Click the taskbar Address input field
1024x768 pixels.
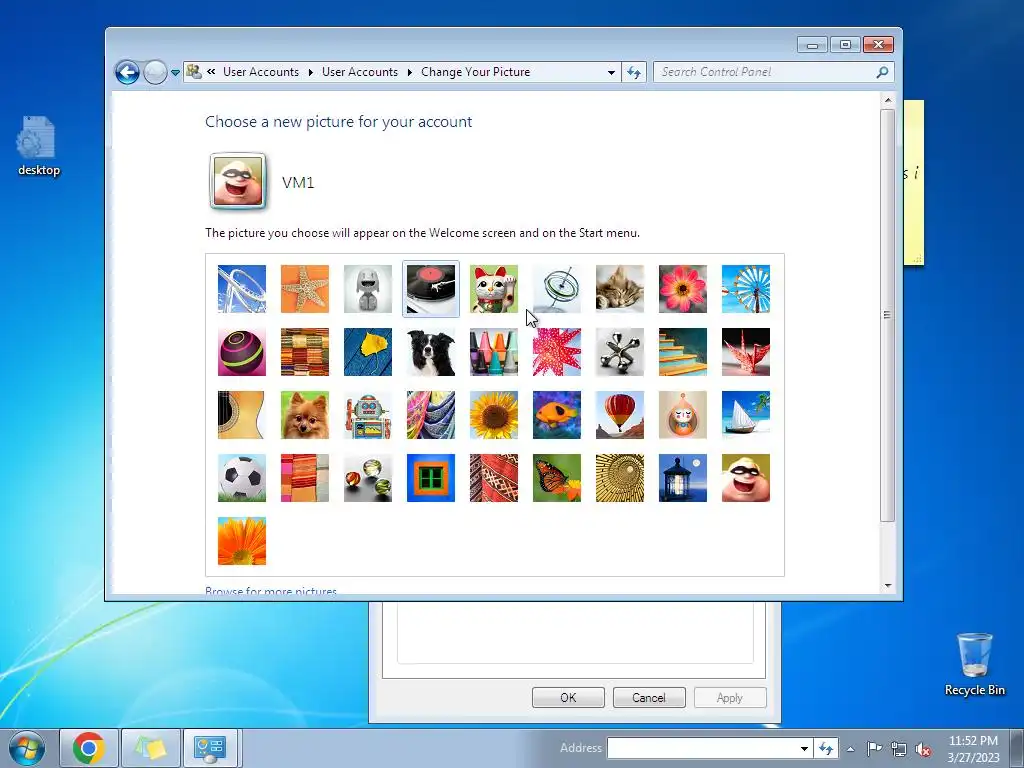click(x=703, y=748)
